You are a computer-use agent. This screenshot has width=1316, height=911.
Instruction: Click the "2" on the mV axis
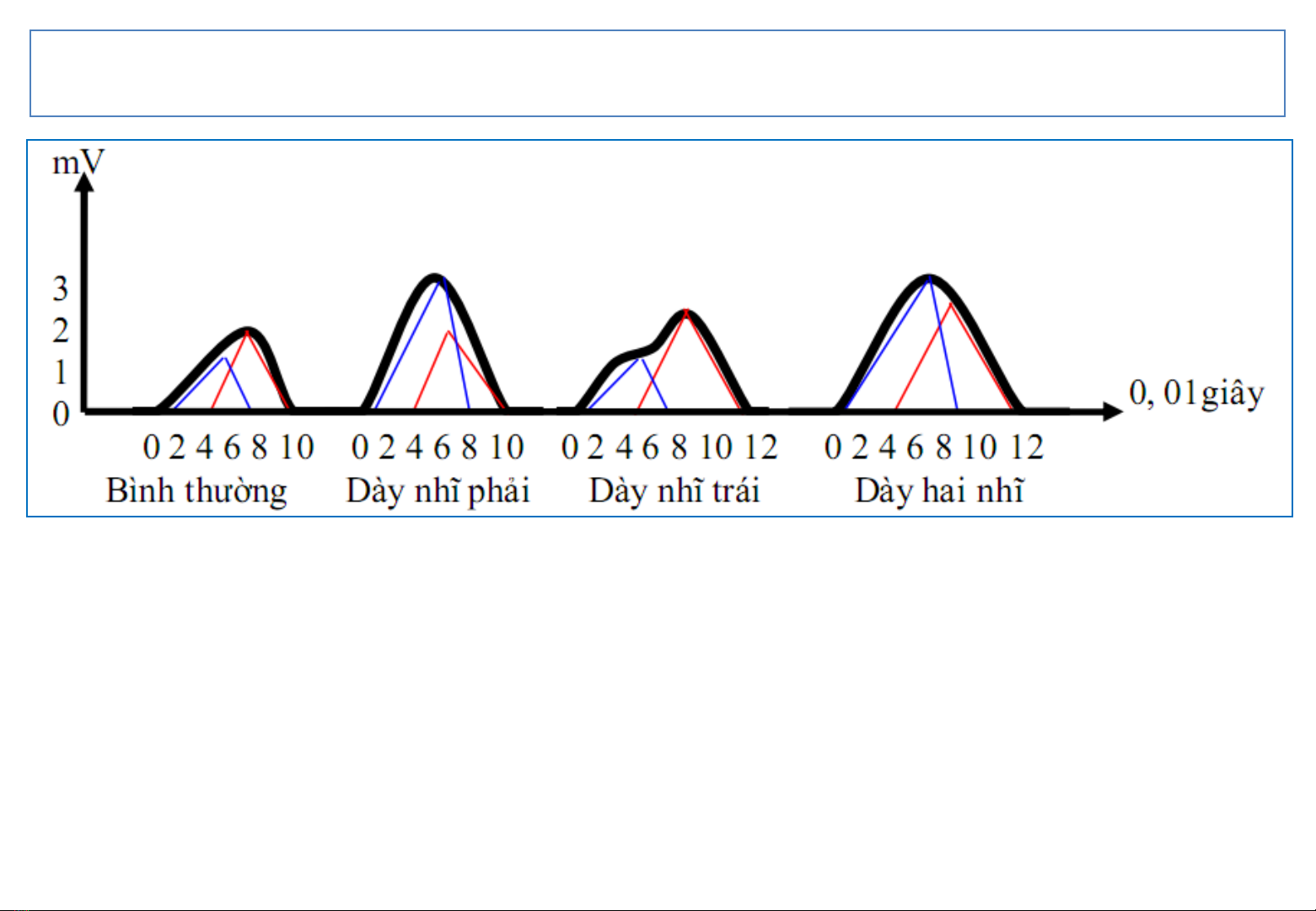61,330
